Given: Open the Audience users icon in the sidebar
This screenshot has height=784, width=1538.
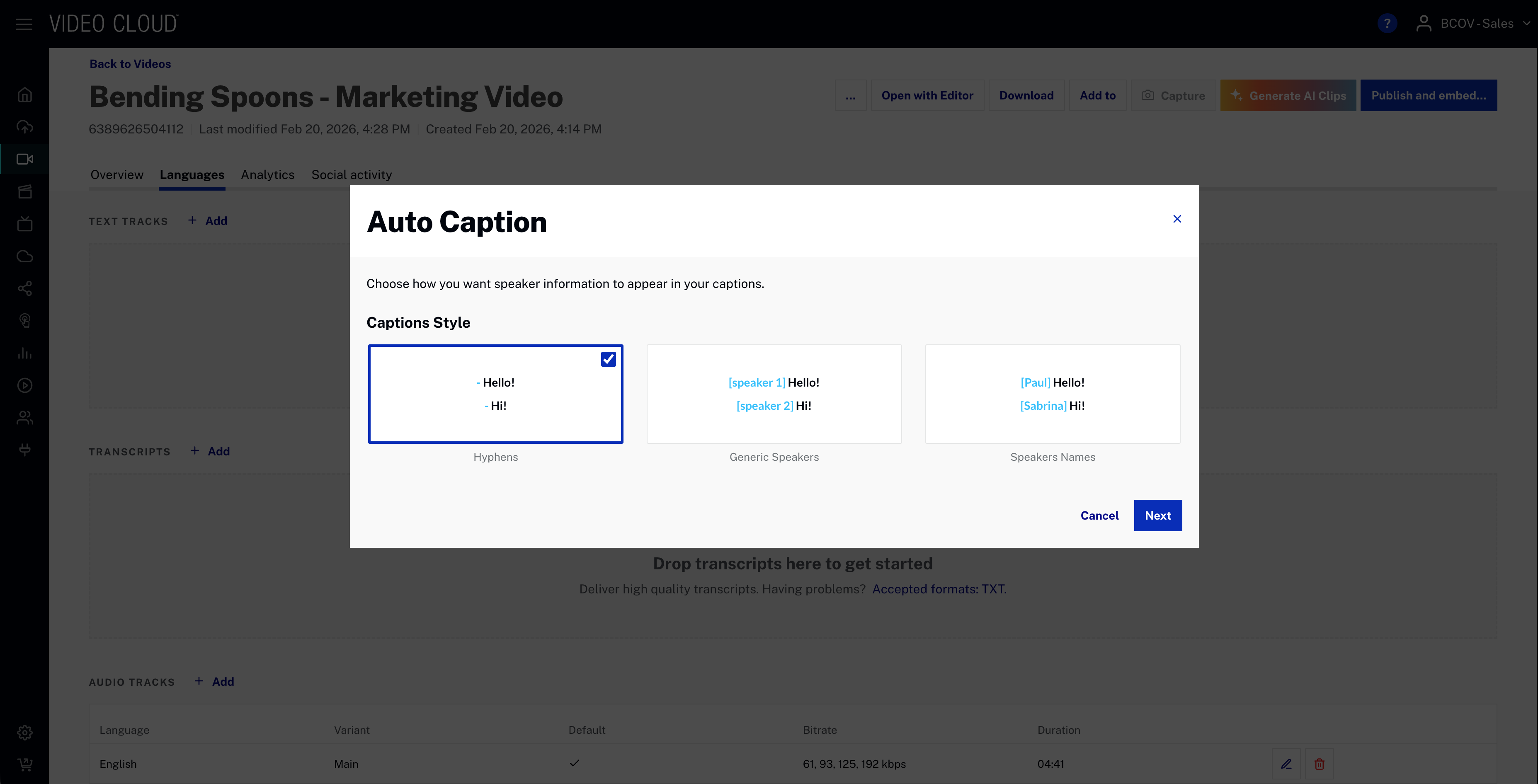Looking at the screenshot, I should [24, 417].
